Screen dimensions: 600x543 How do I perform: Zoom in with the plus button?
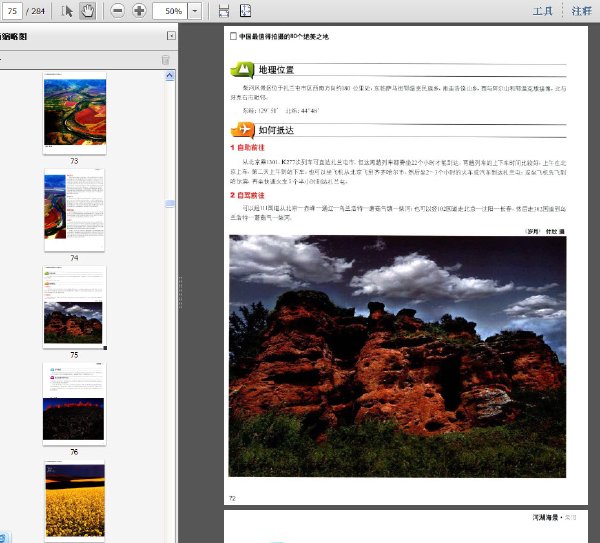(x=139, y=11)
